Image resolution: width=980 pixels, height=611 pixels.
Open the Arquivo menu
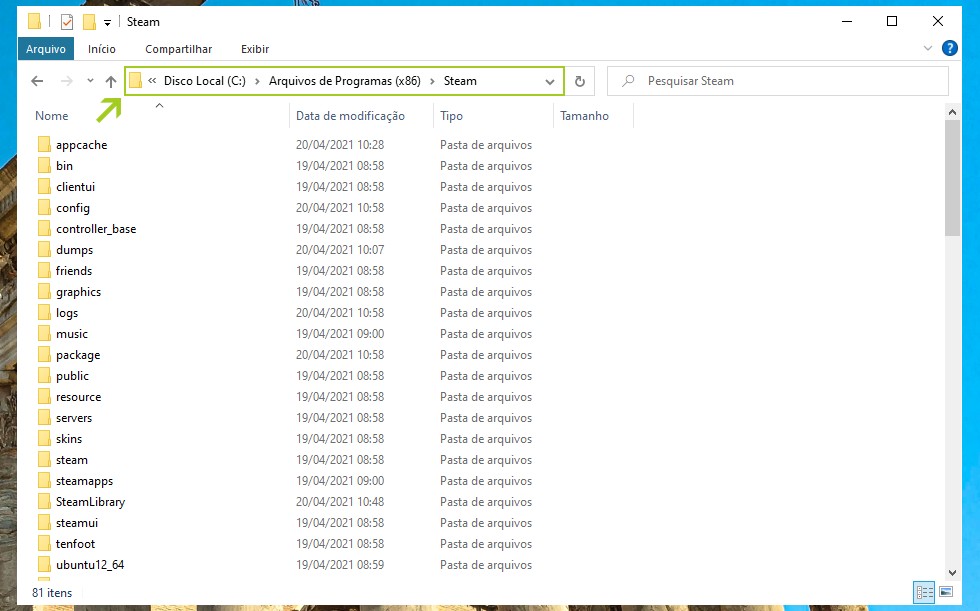45,48
